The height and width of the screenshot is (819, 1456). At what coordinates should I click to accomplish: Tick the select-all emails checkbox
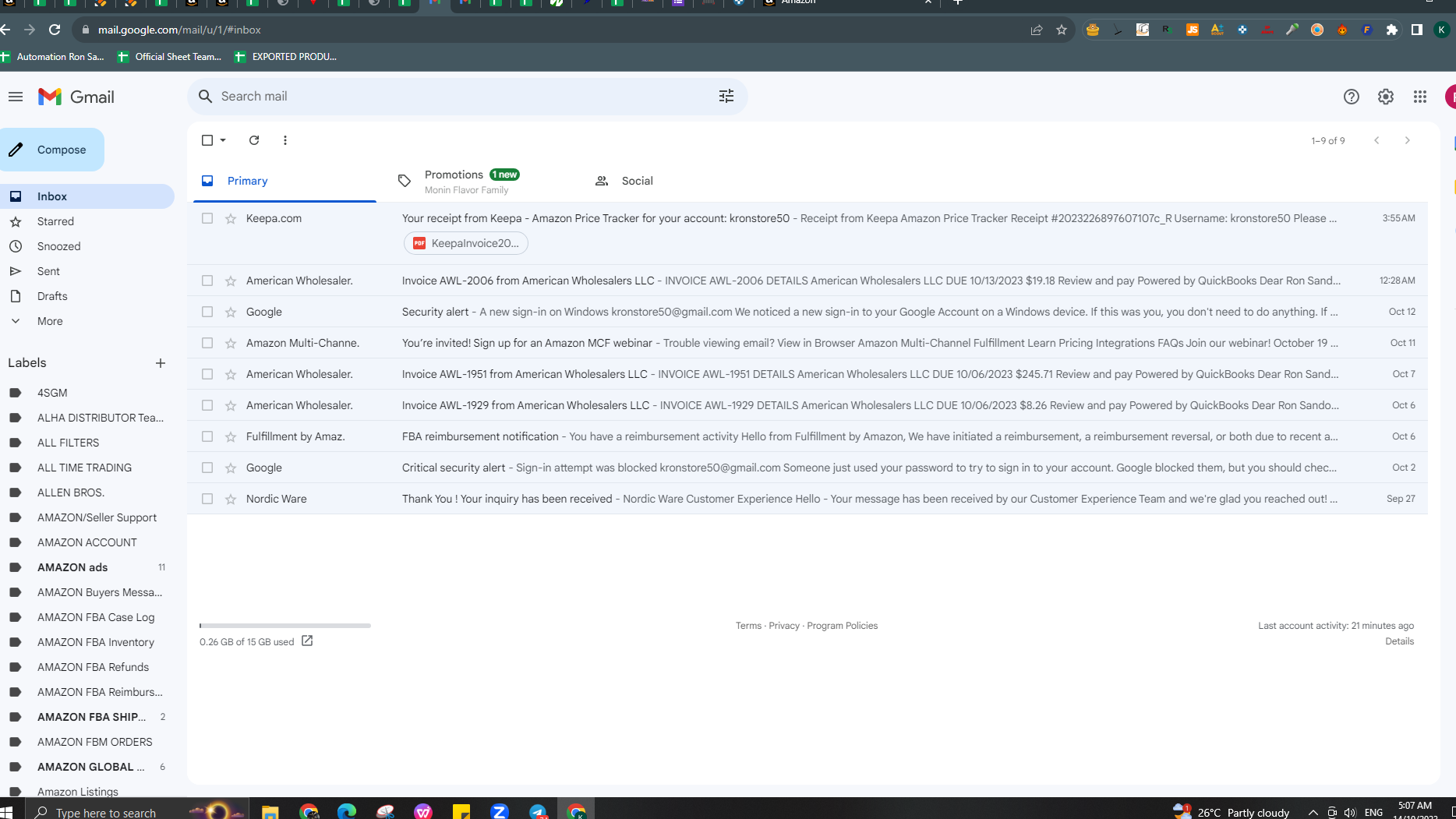pos(207,140)
